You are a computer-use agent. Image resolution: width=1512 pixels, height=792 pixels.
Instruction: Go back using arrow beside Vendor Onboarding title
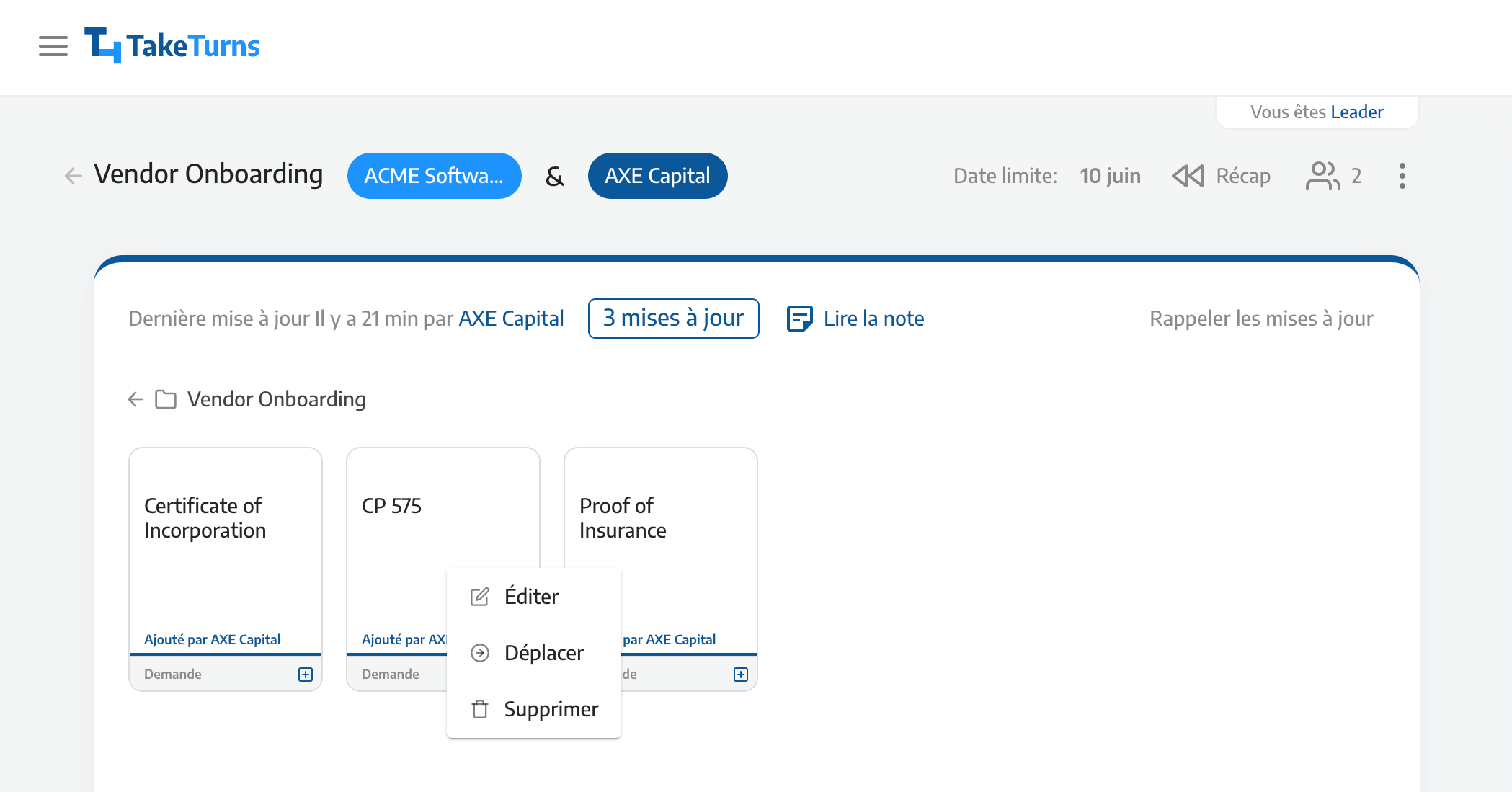click(73, 175)
